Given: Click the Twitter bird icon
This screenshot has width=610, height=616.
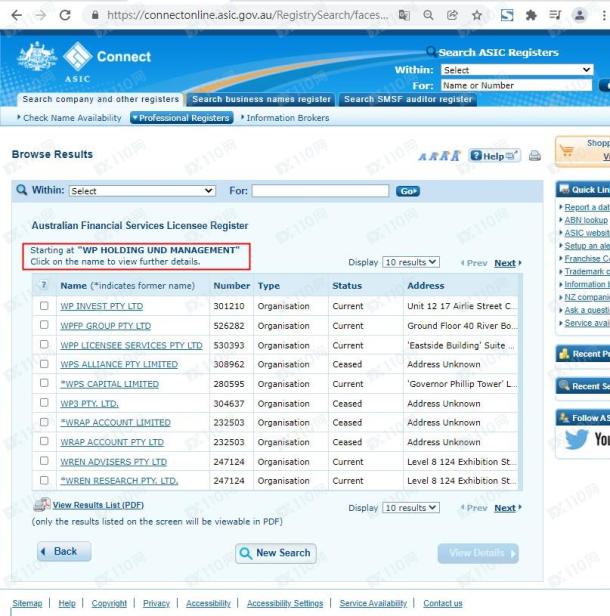Looking at the screenshot, I should coord(577,439).
